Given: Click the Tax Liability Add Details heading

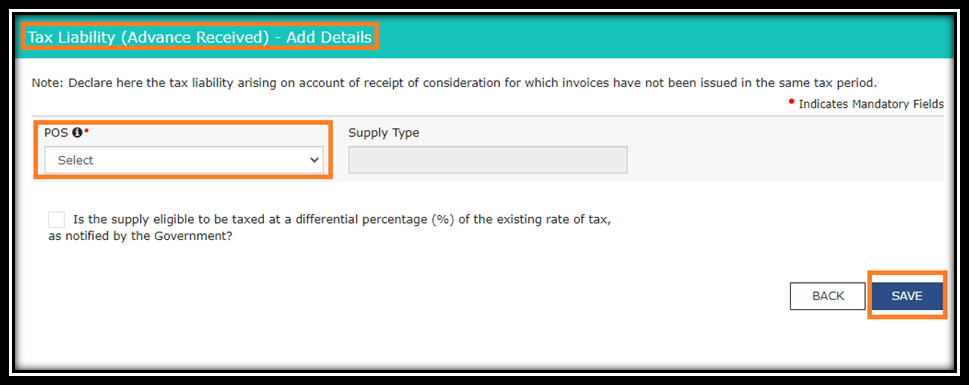Looking at the screenshot, I should pos(200,37).
